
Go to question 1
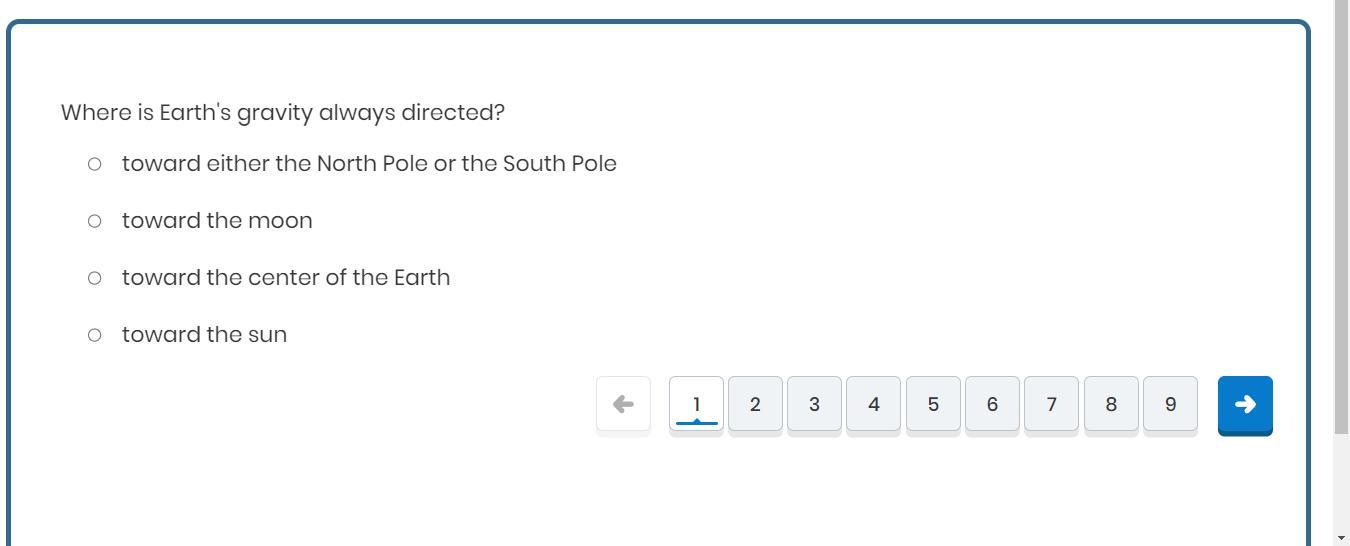[696, 404]
